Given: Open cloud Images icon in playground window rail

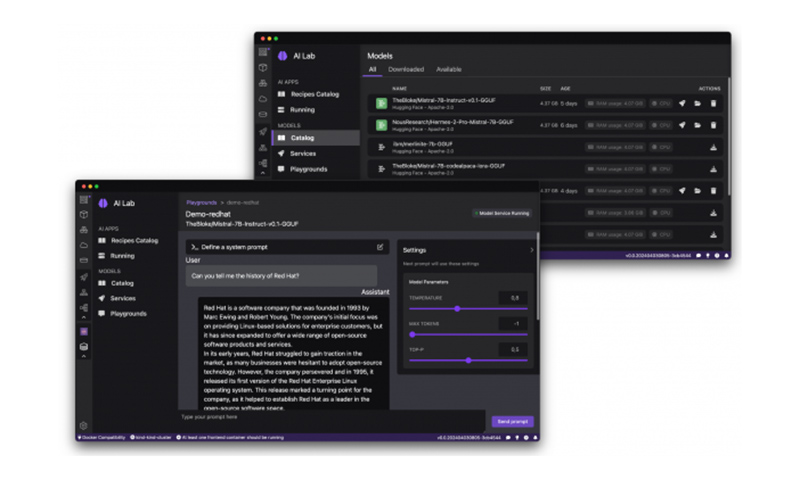Looking at the screenshot, I should 84,245.
